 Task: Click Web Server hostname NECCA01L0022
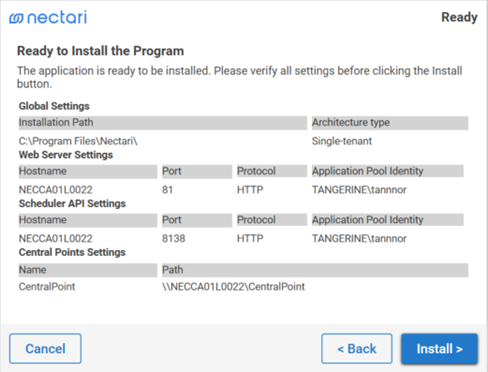[56, 190]
